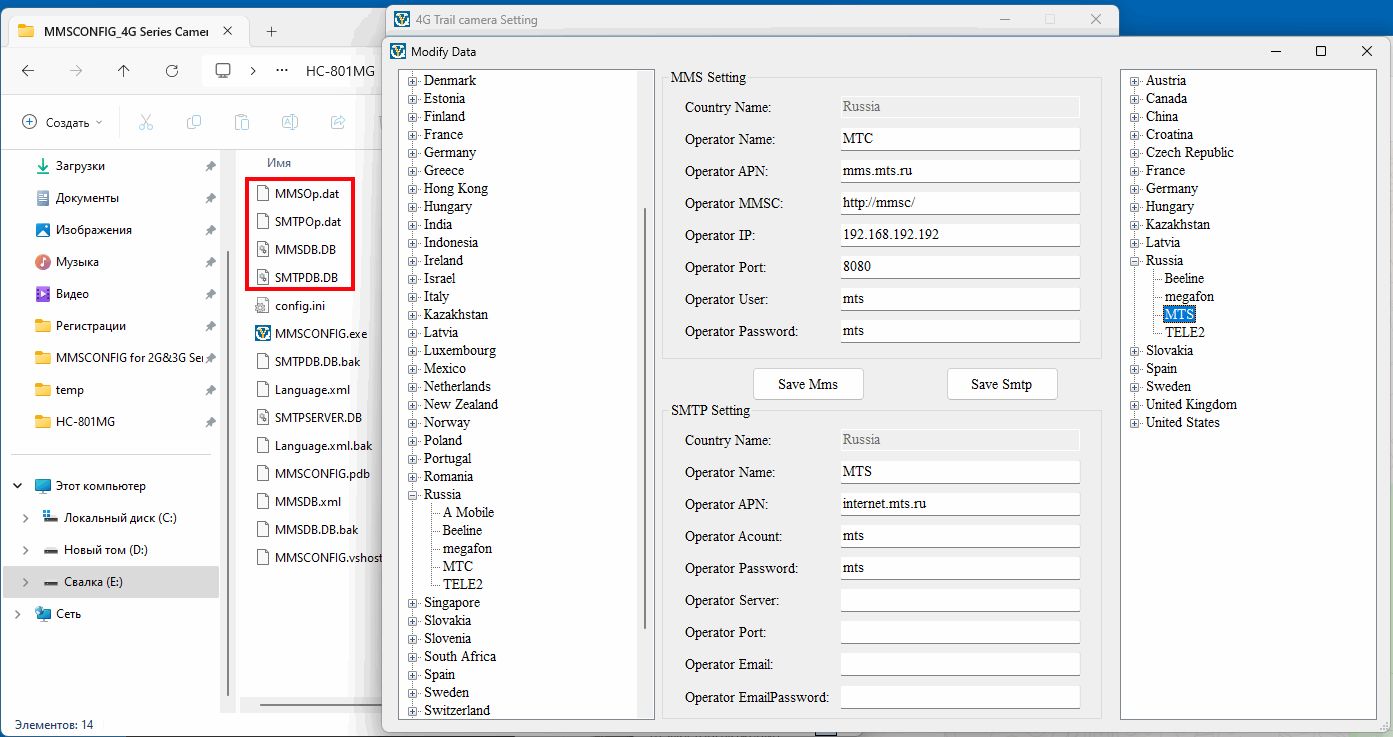
Task: Open a new Explorer tab
Action: tap(271, 31)
